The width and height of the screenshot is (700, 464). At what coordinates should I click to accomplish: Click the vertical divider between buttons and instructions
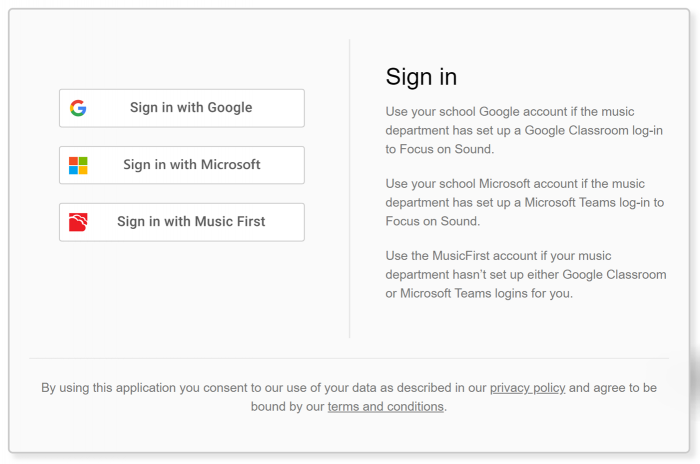tap(350, 188)
